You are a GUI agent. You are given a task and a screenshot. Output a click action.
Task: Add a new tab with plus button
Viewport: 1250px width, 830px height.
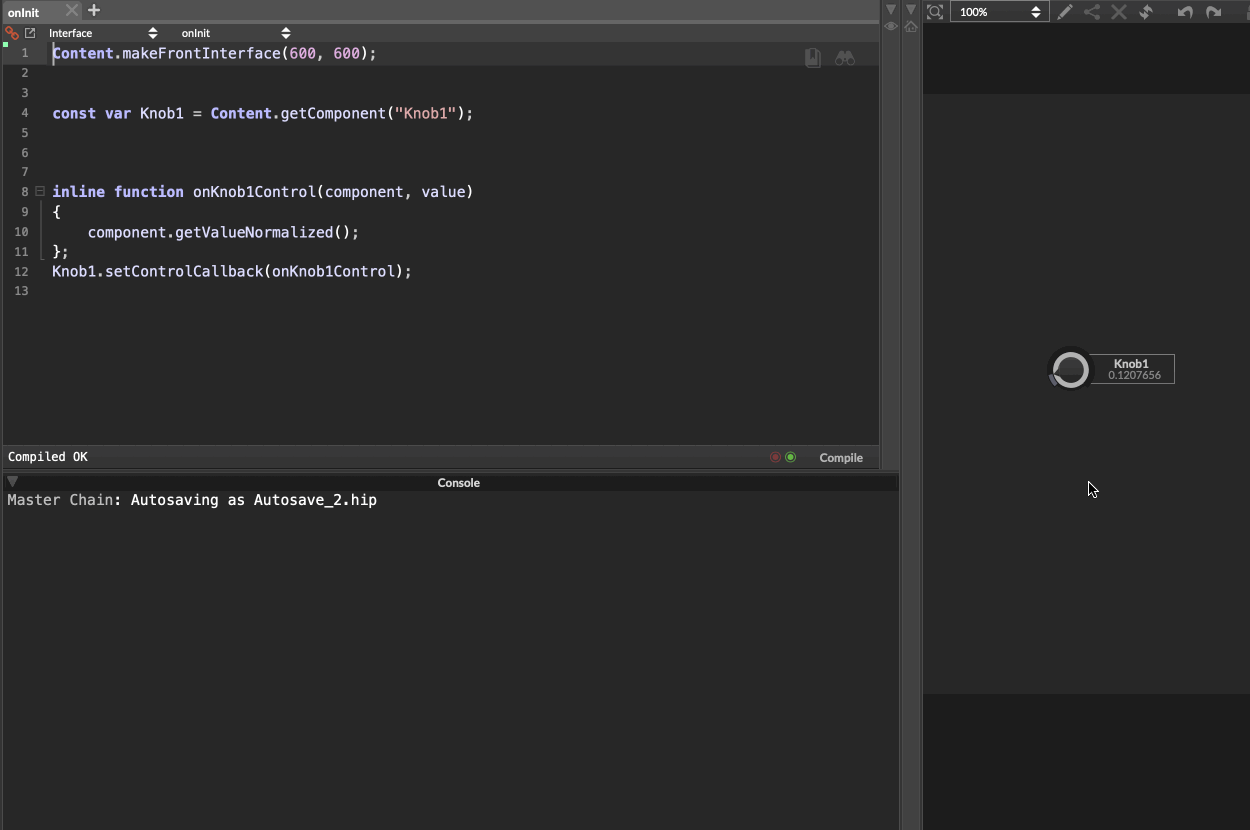pyautogui.click(x=94, y=10)
